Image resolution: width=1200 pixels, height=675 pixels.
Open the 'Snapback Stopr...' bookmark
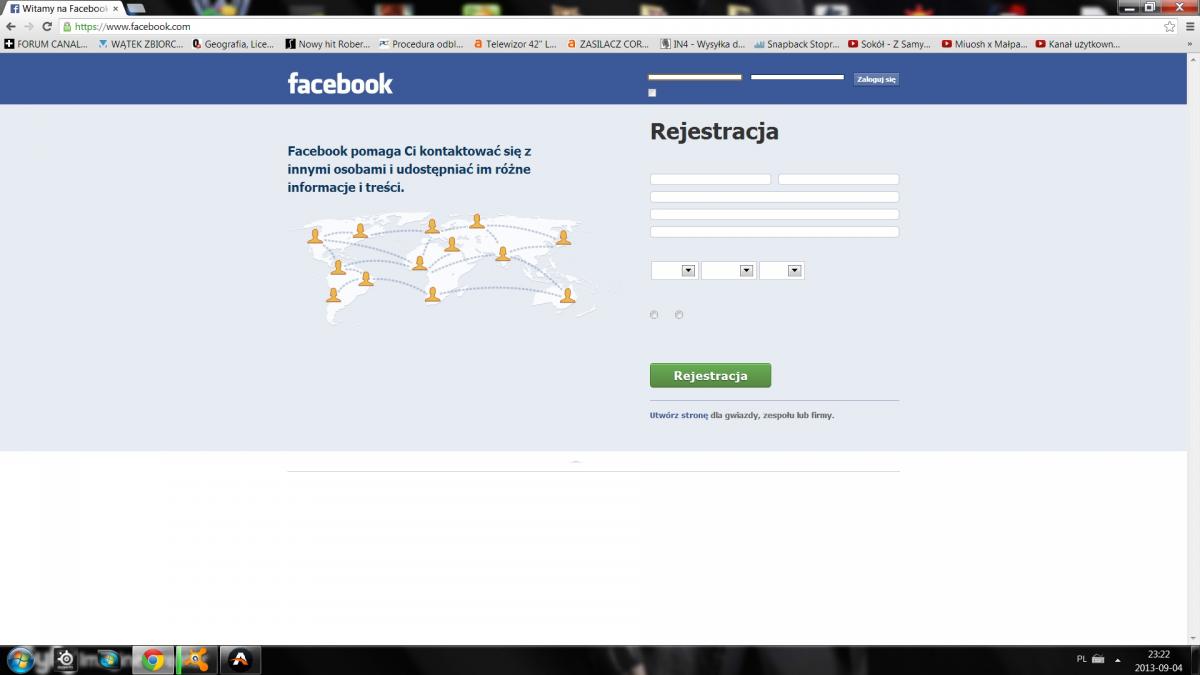pyautogui.click(x=796, y=44)
